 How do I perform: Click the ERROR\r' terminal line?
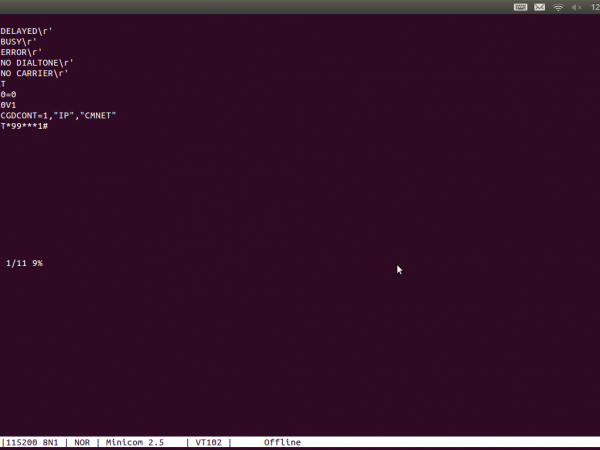(21, 52)
